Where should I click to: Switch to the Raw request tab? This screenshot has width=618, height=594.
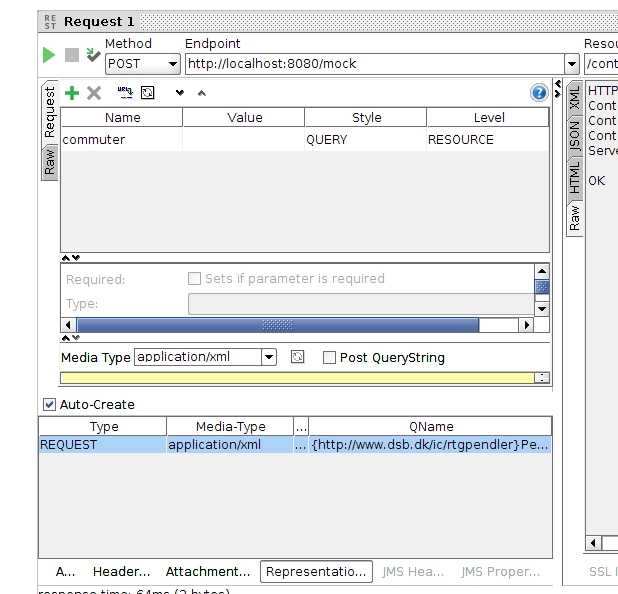49,160
